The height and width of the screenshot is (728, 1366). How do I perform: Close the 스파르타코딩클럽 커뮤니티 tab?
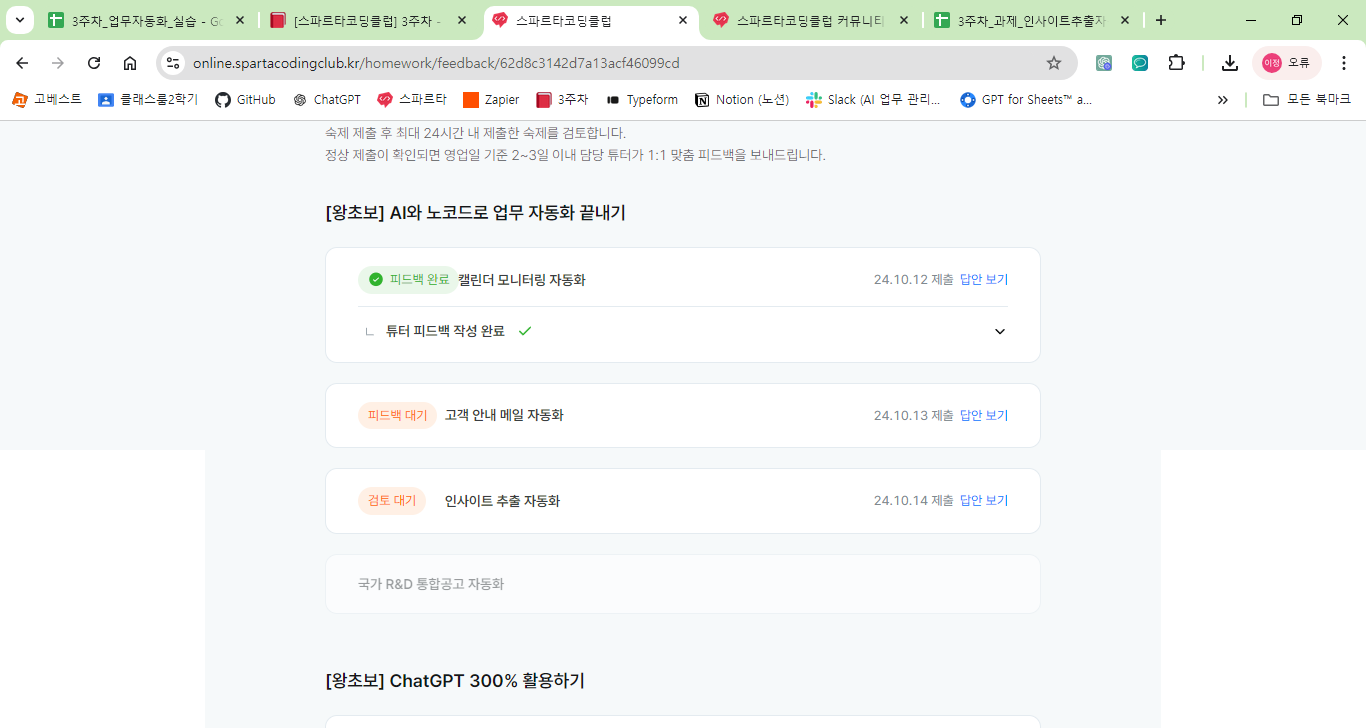(903, 20)
